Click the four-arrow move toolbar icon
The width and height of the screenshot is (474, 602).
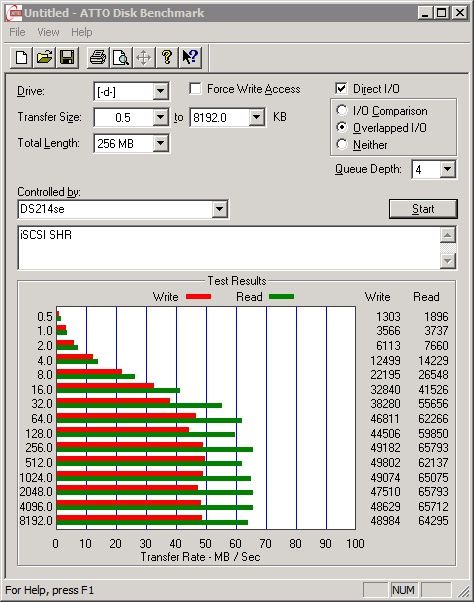click(x=144, y=58)
